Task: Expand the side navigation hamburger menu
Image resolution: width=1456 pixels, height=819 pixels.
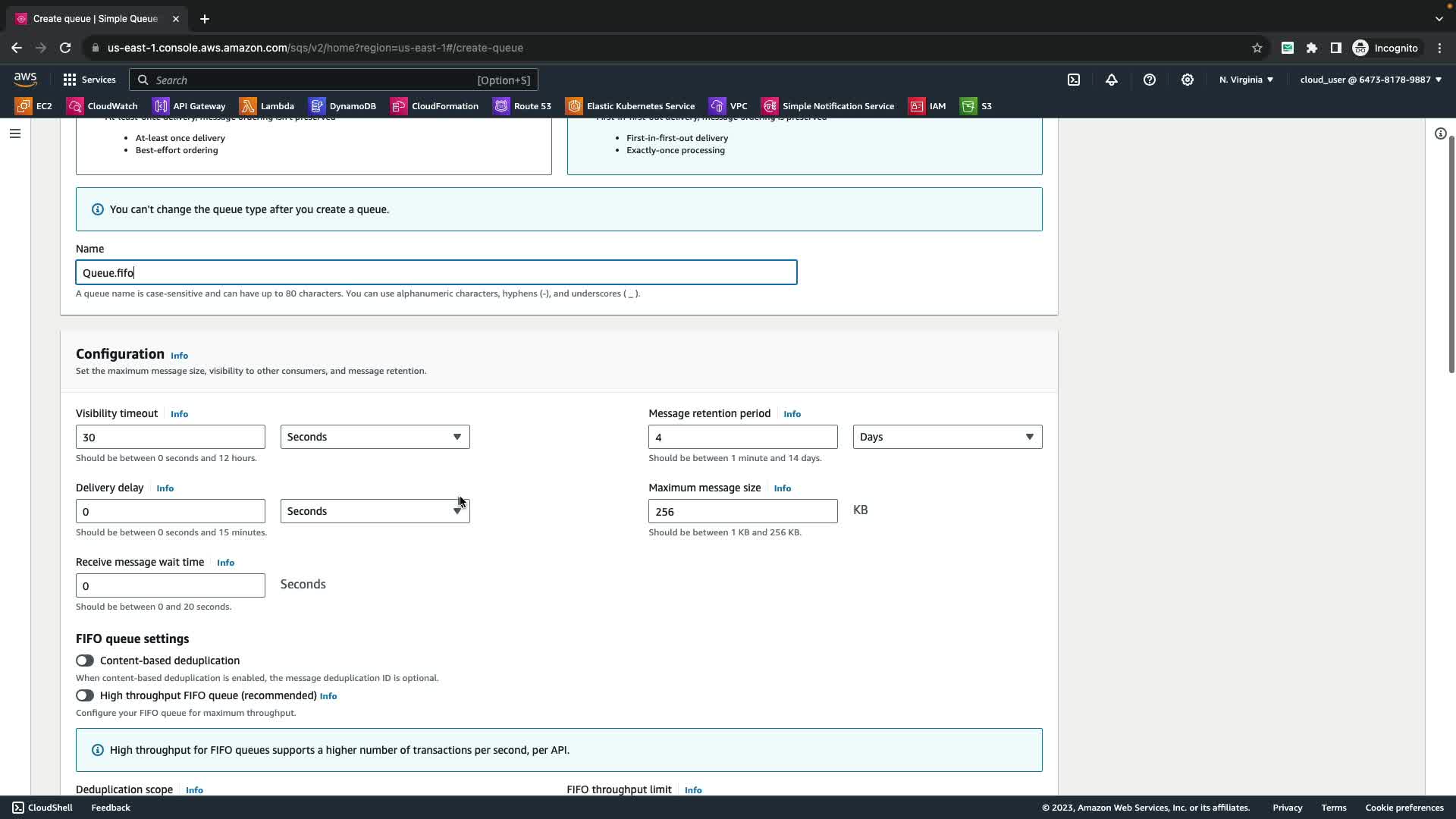Action: tap(15, 133)
